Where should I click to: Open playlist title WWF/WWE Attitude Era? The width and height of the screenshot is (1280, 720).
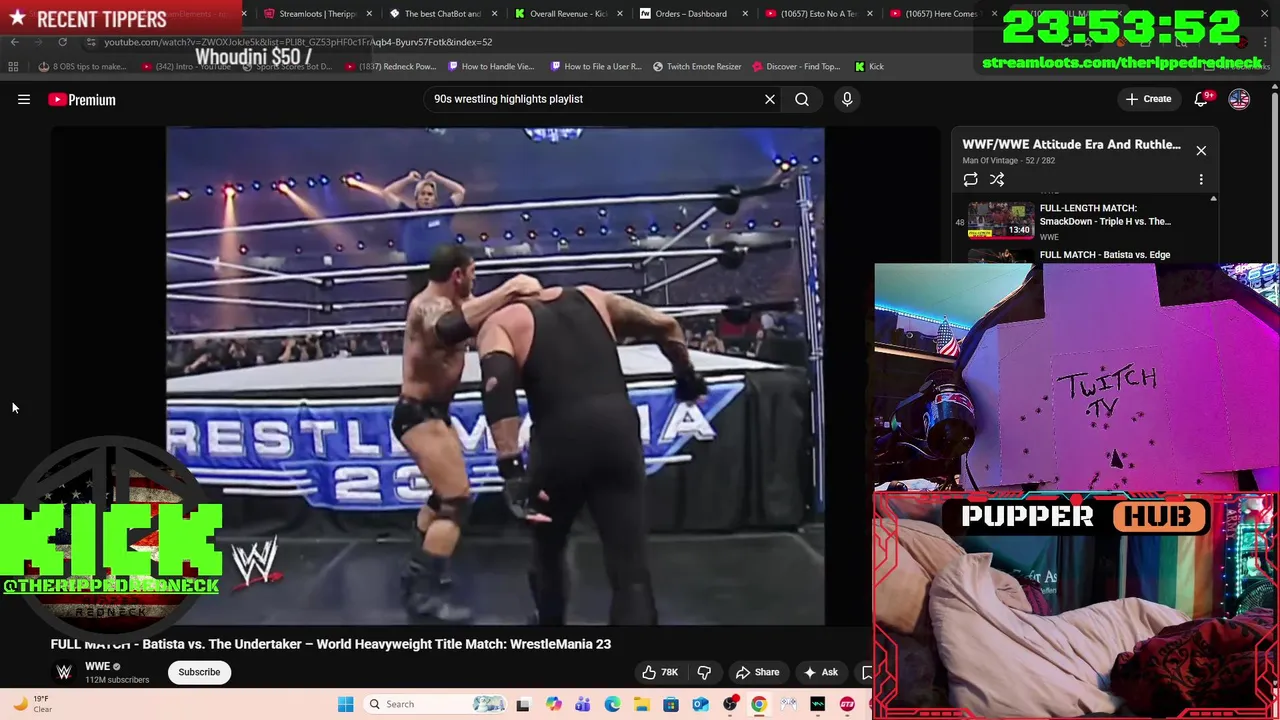pos(1071,144)
